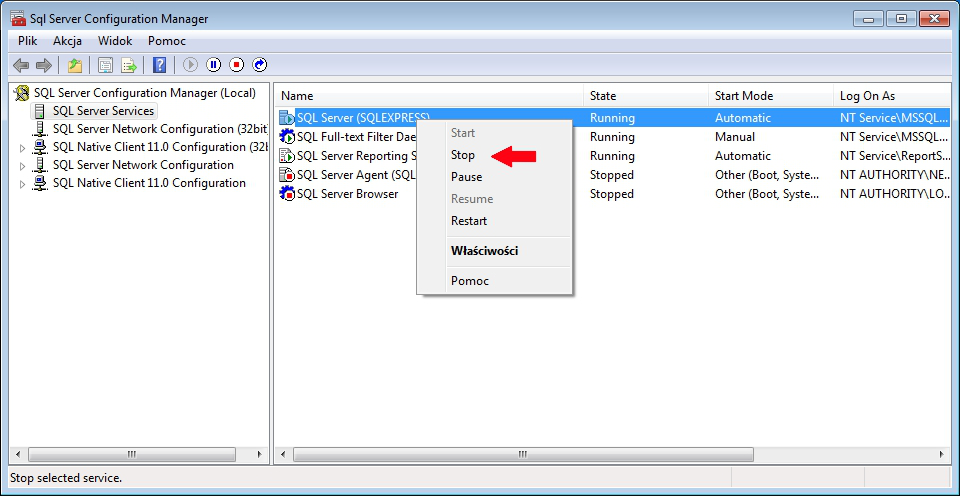
Task: Click the services list scroll left arrow
Action: [x=283, y=454]
